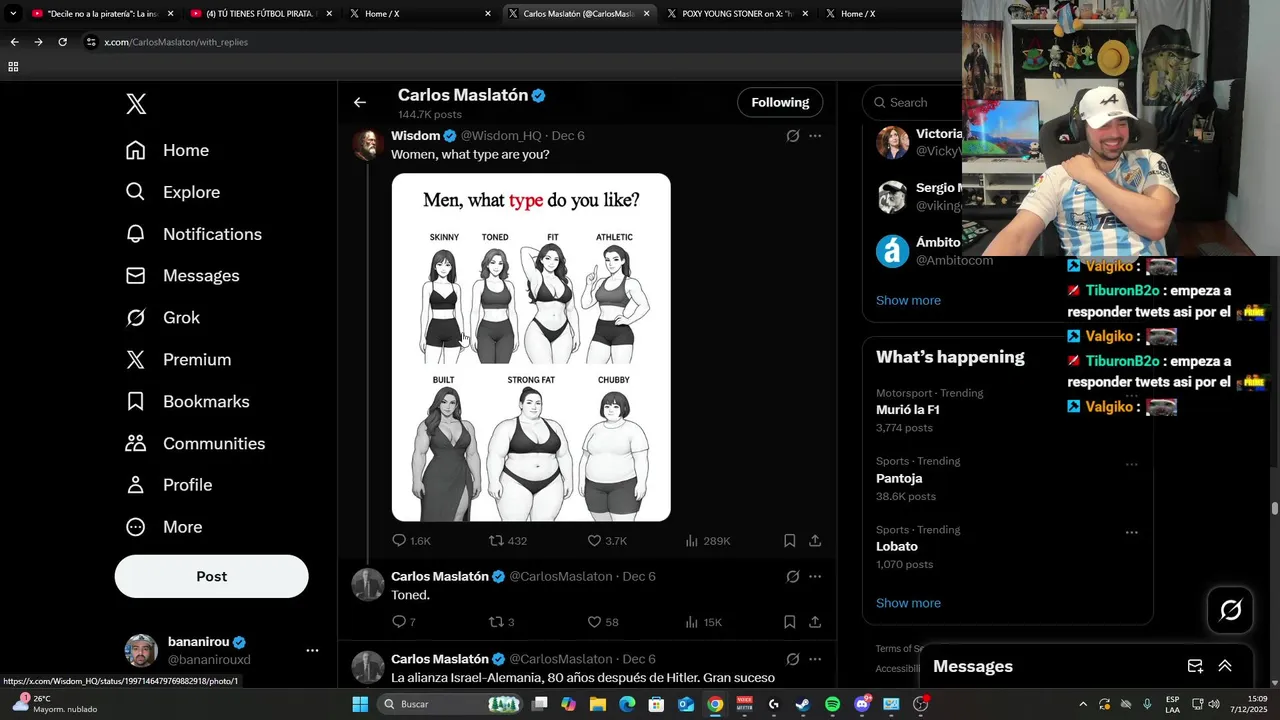Close the Carlos Maslatón browser tab
Viewport: 1280px width, 720px height.
[647, 14]
